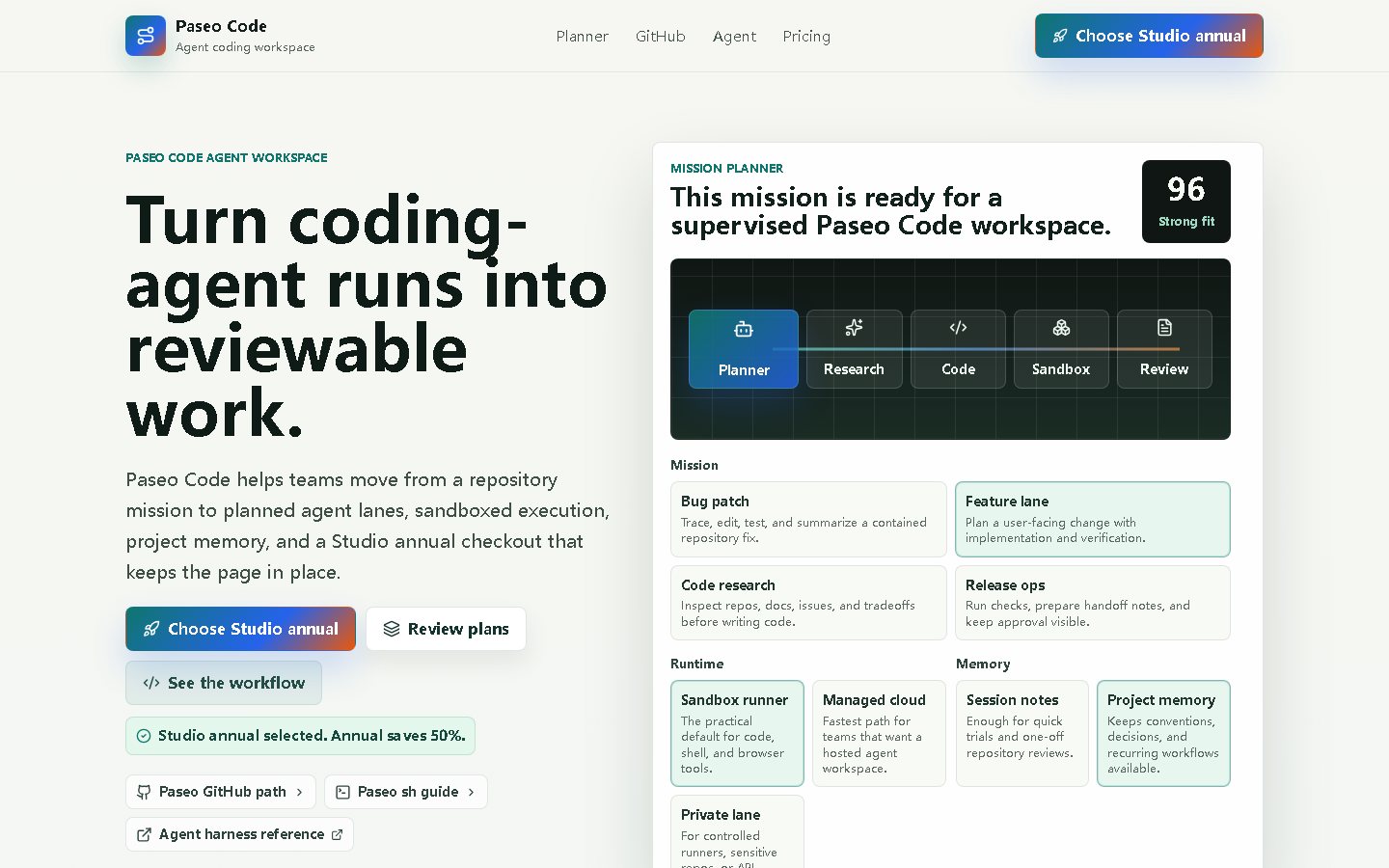
Task: Click chevron arrow on Paseo GitHub path
Action: coord(300,792)
